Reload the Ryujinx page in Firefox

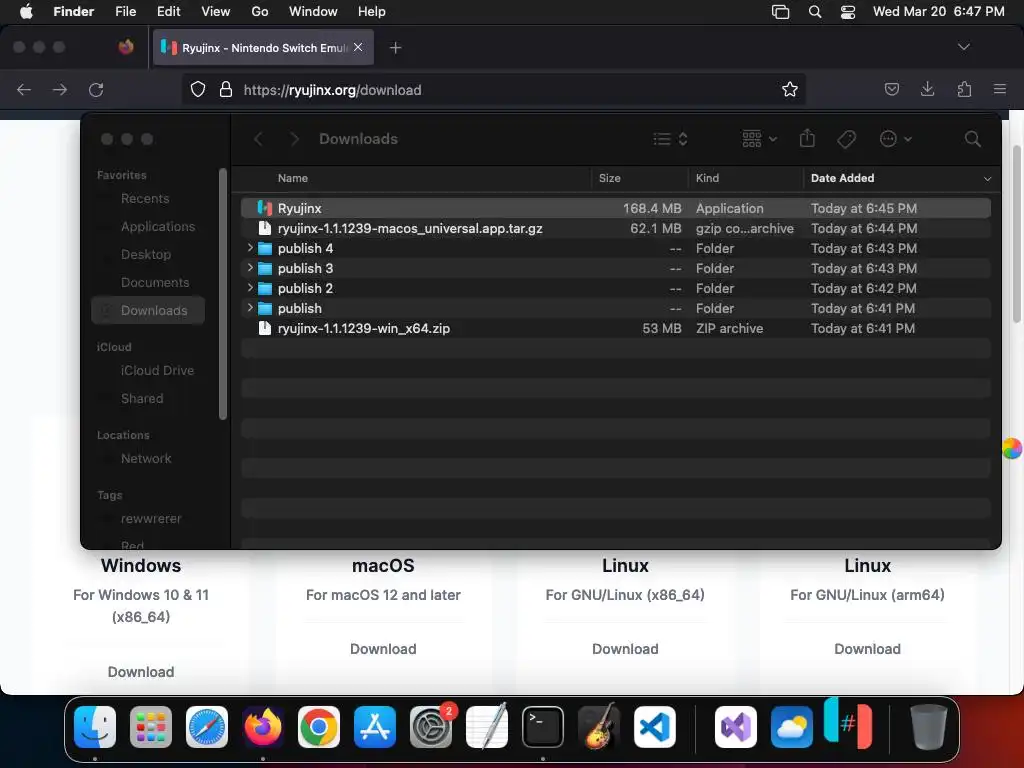point(96,89)
